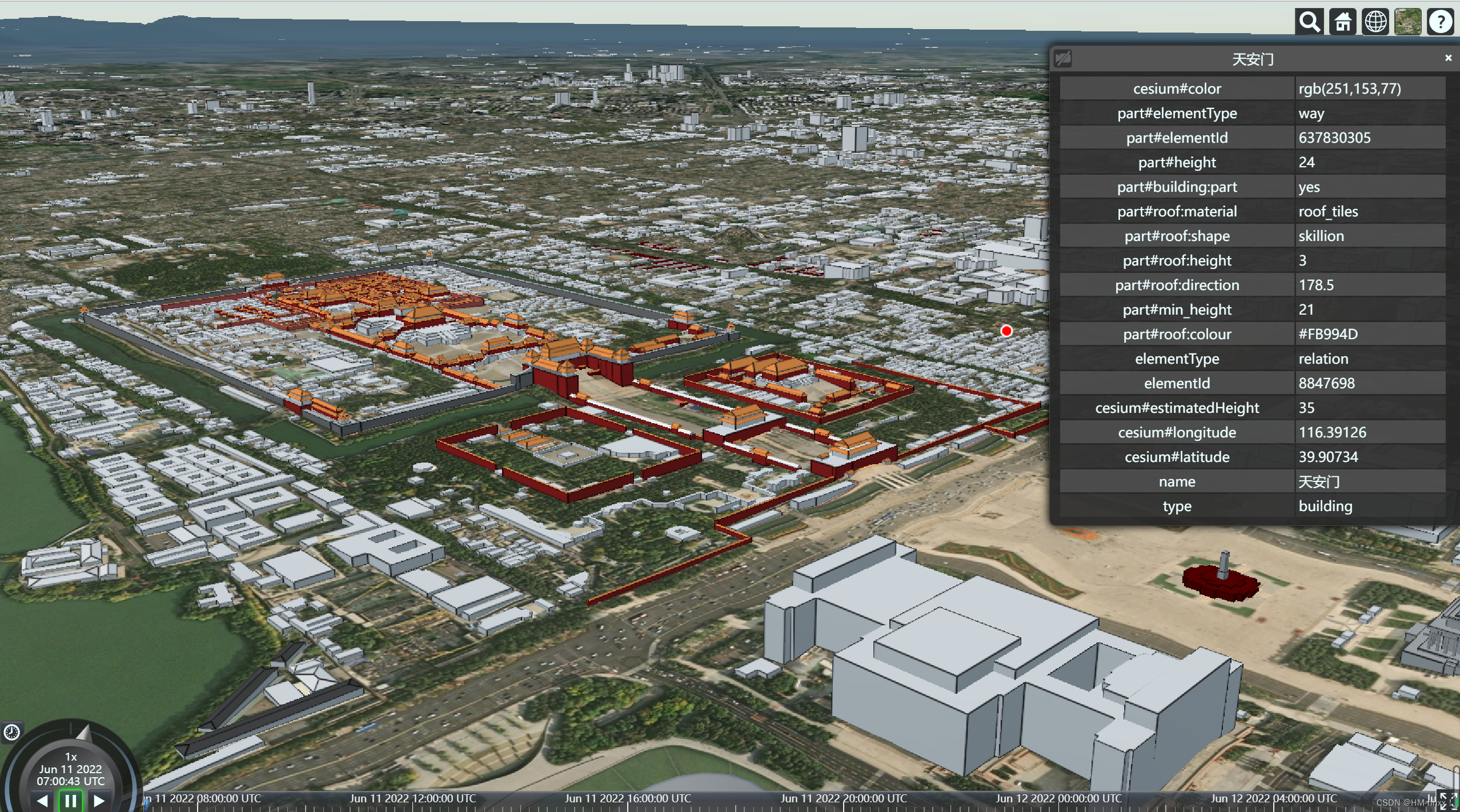The width and height of the screenshot is (1460, 812).
Task: Select the part#height value 24
Action: tap(1306, 162)
